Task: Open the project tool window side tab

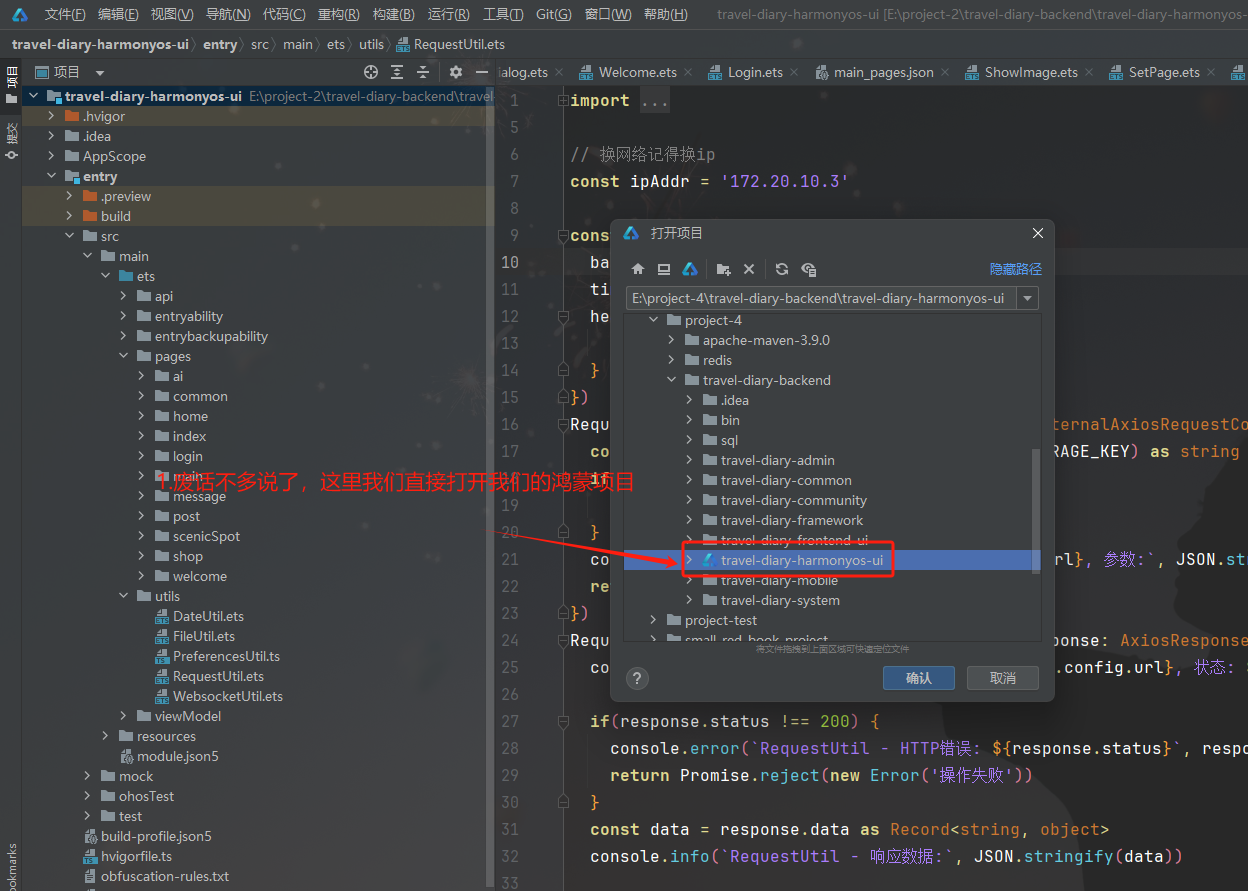Action: tap(11, 83)
